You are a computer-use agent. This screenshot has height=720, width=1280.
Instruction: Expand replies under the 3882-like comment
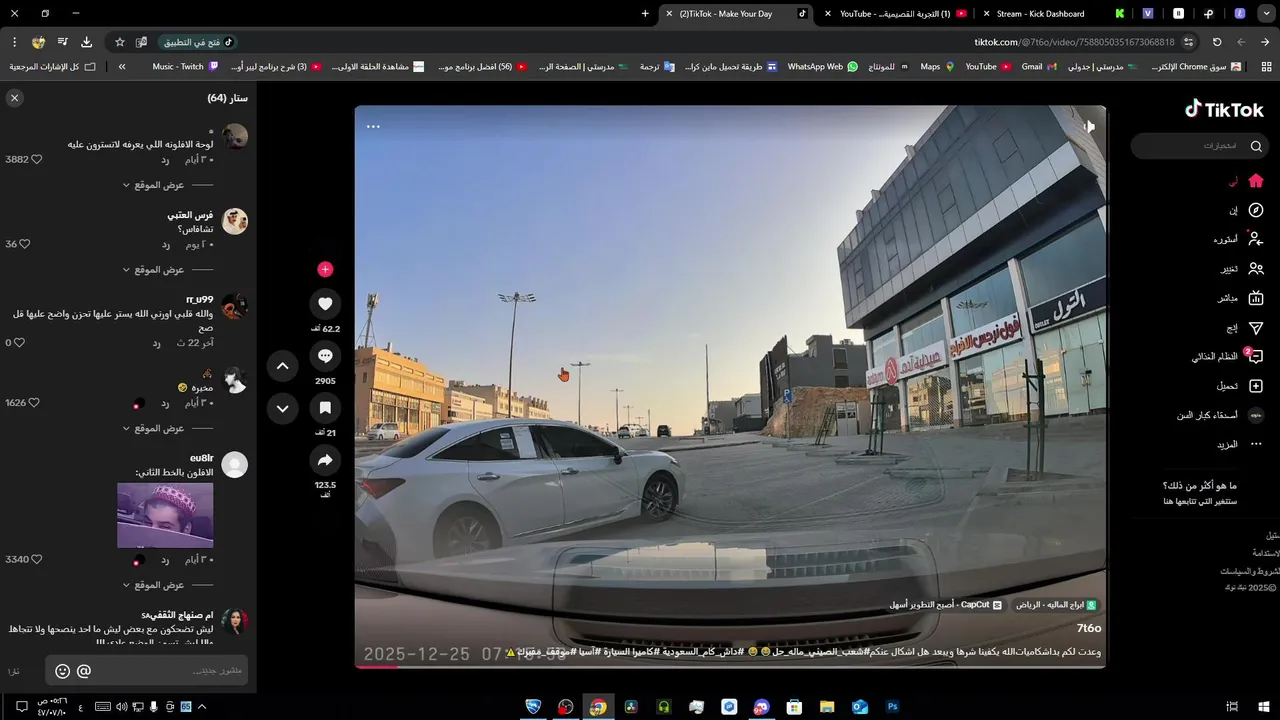[x=154, y=185]
